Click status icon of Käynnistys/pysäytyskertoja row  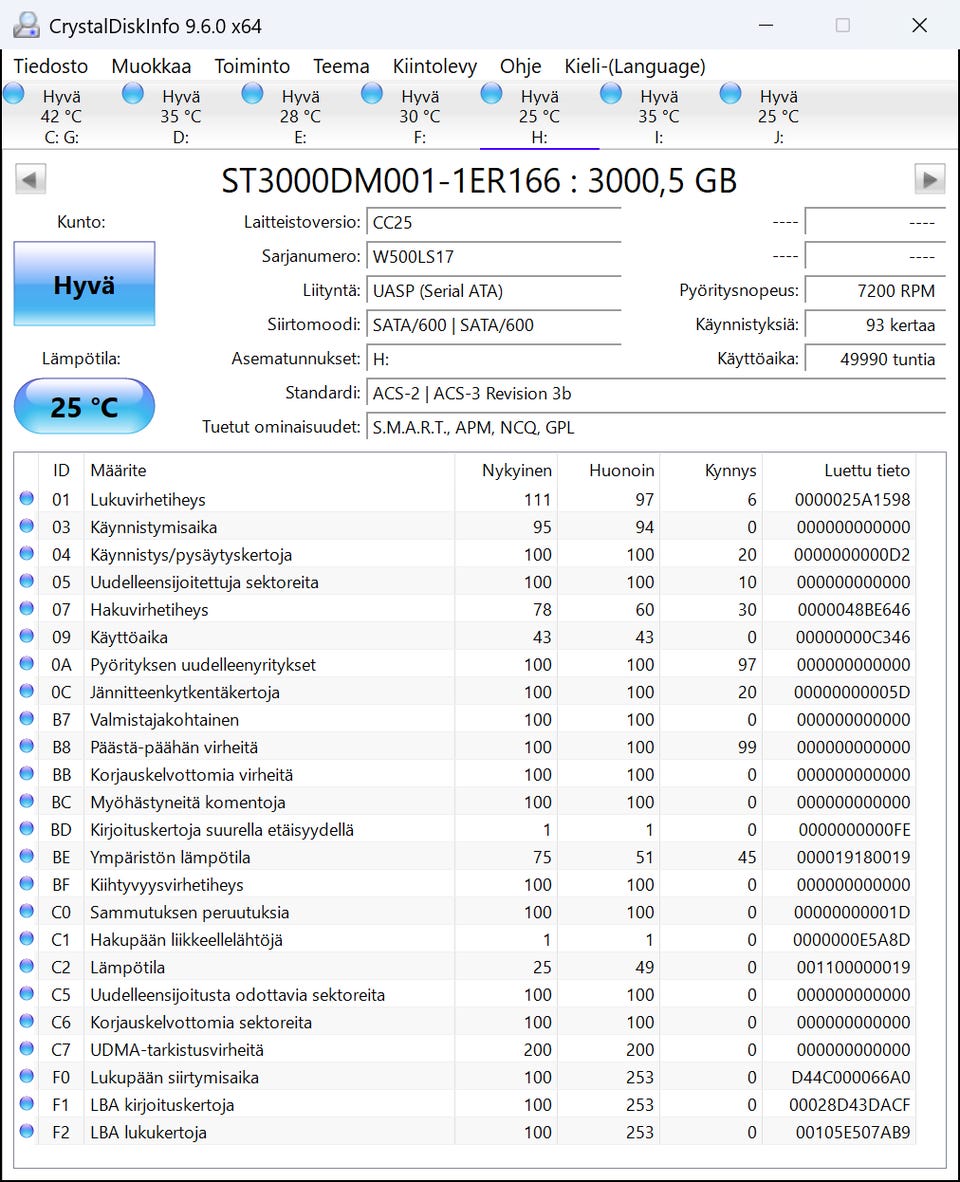pos(27,553)
